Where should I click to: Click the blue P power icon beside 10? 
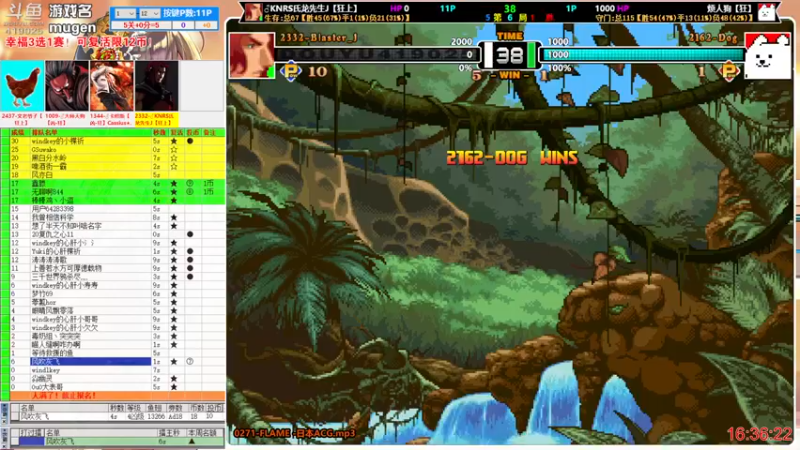[x=291, y=71]
